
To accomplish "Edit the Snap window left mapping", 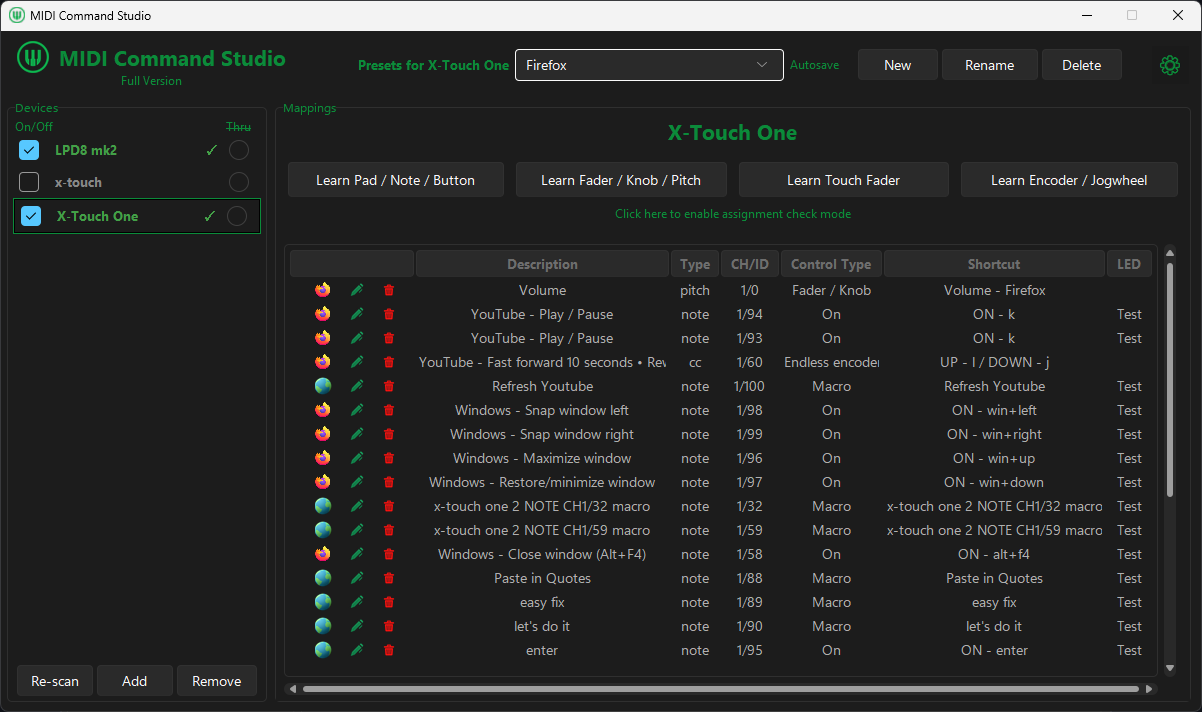I will [x=357, y=410].
